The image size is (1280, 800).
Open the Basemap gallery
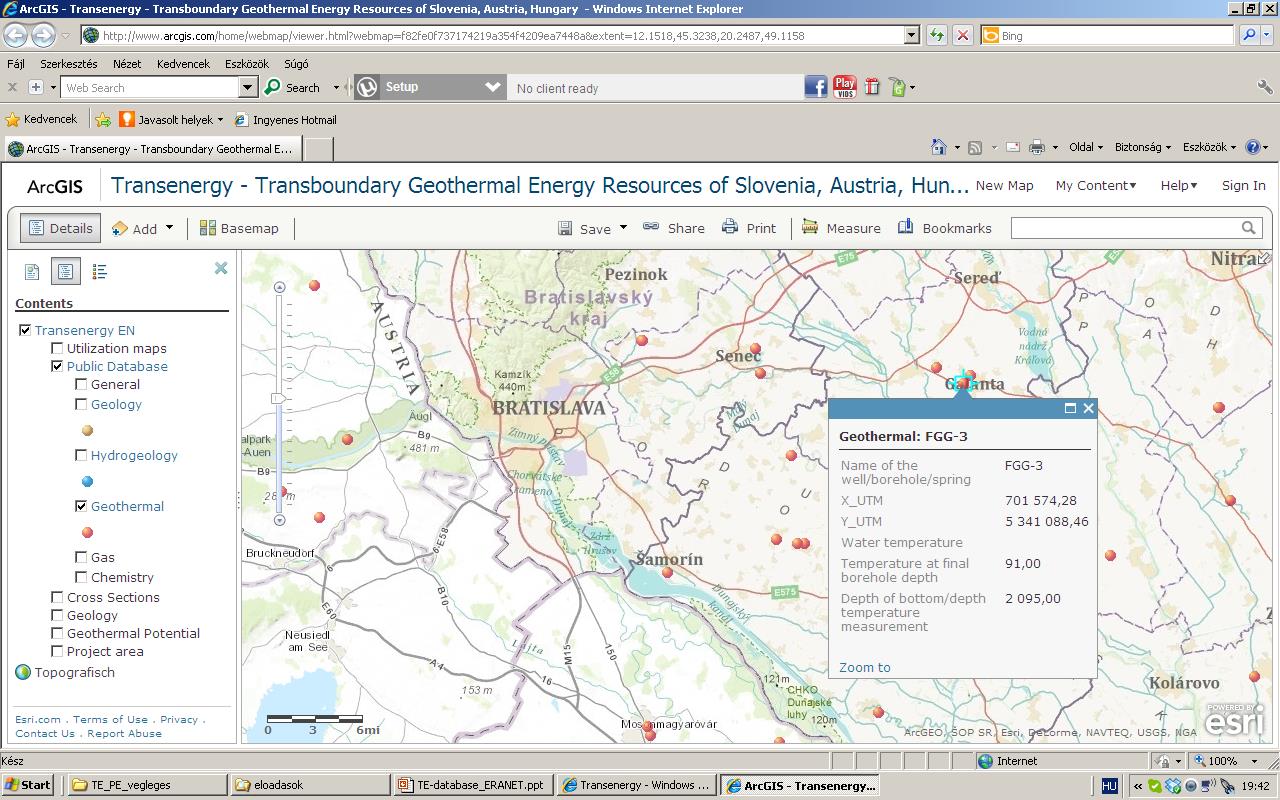click(239, 228)
